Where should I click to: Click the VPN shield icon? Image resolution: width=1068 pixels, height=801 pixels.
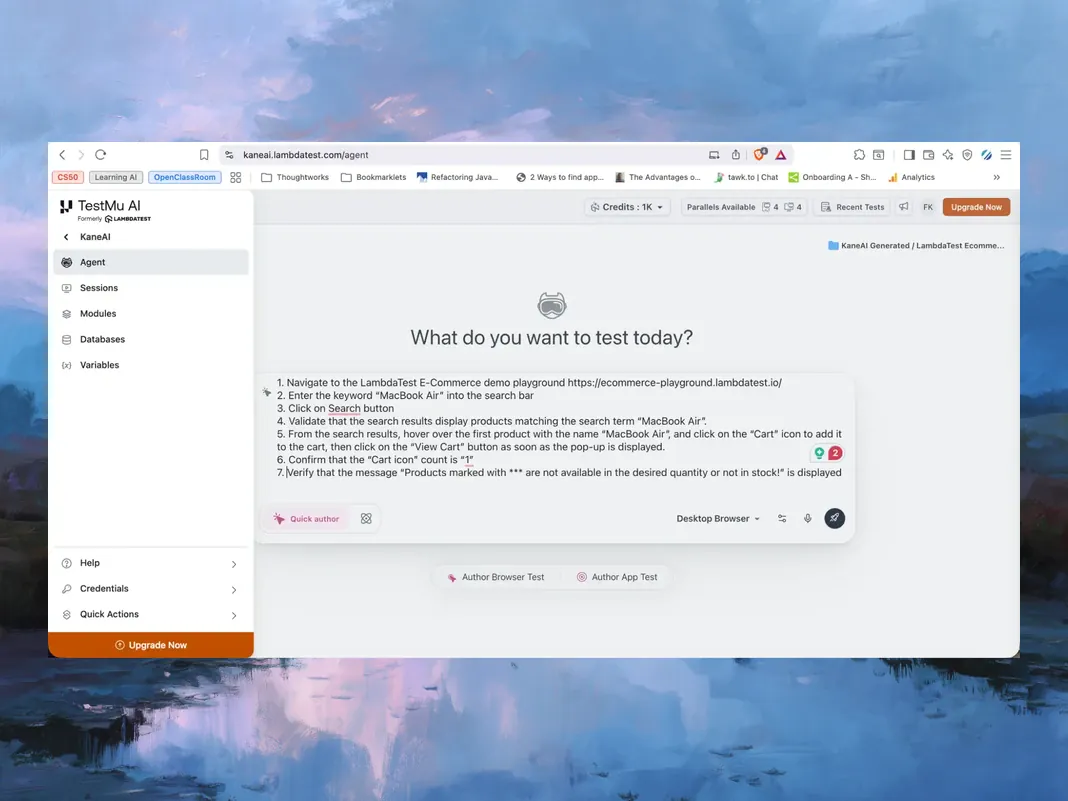tap(967, 155)
